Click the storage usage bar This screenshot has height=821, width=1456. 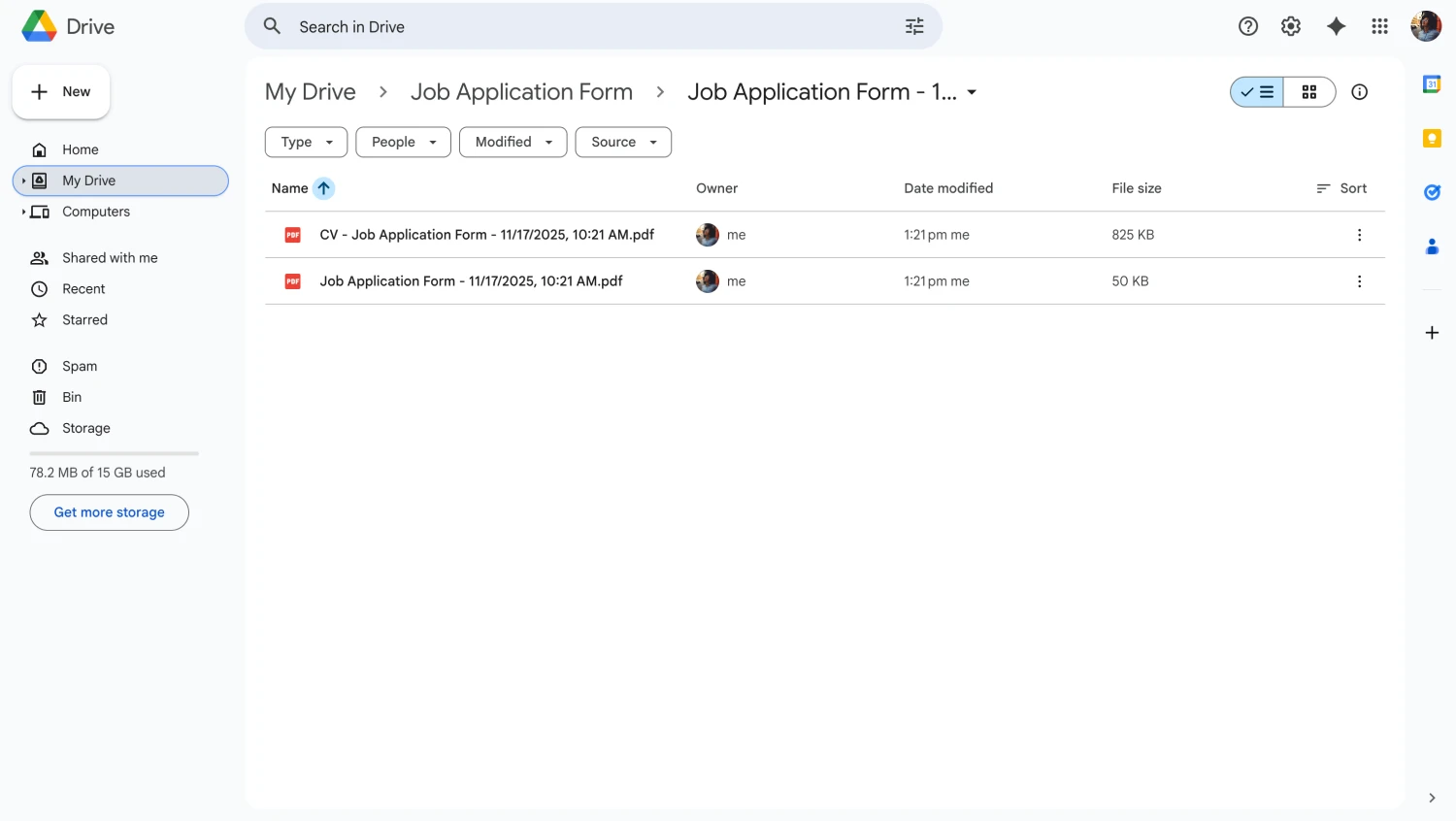point(113,452)
